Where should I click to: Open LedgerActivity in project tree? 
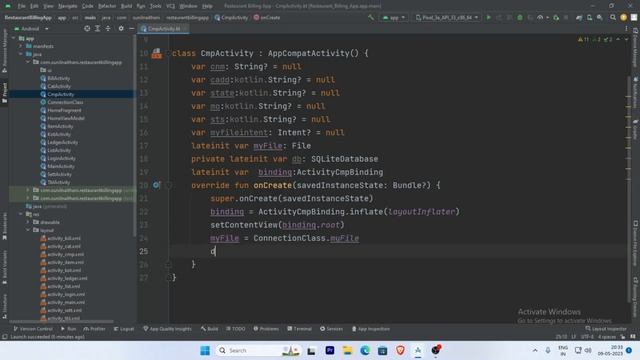62,142
